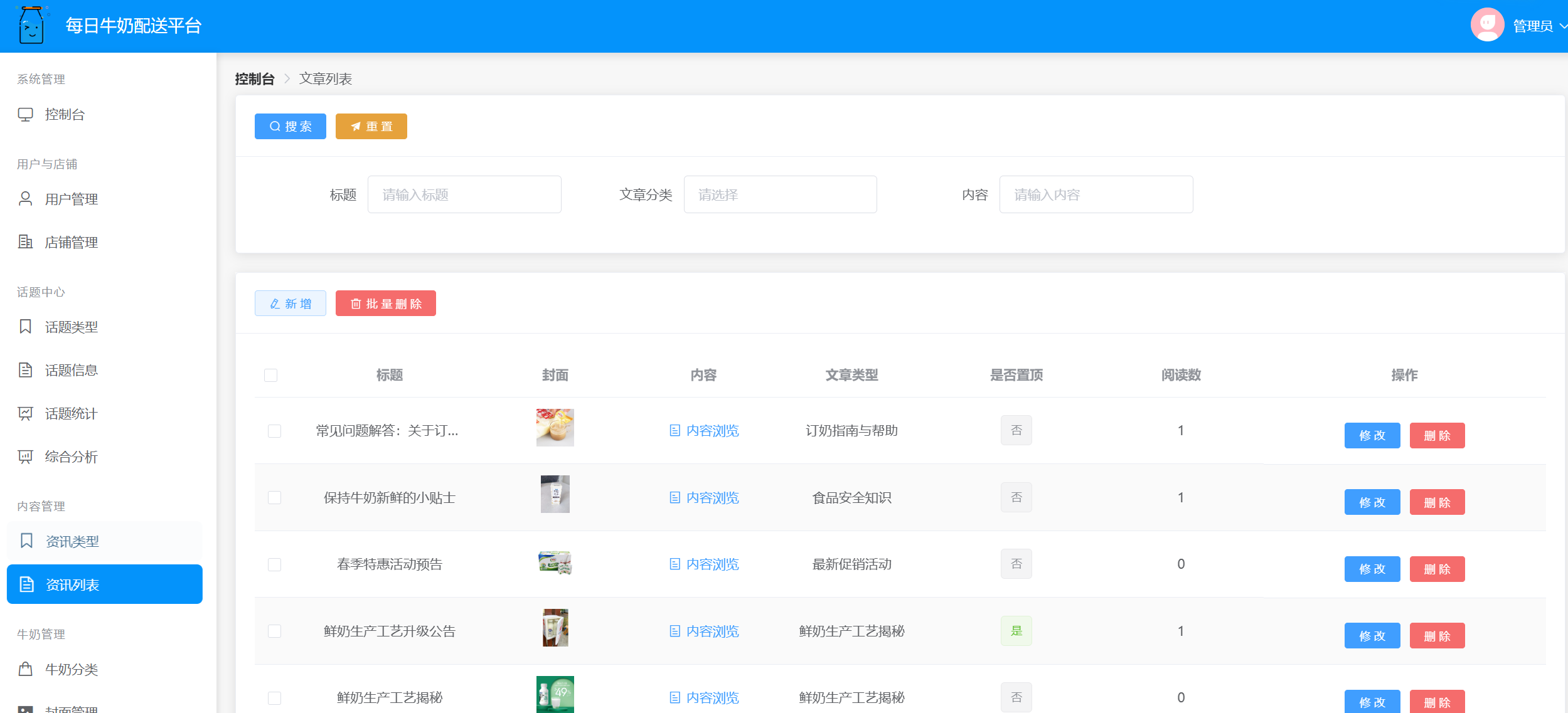
Task: Click inside the 请输入标题 input field
Action: [464, 194]
